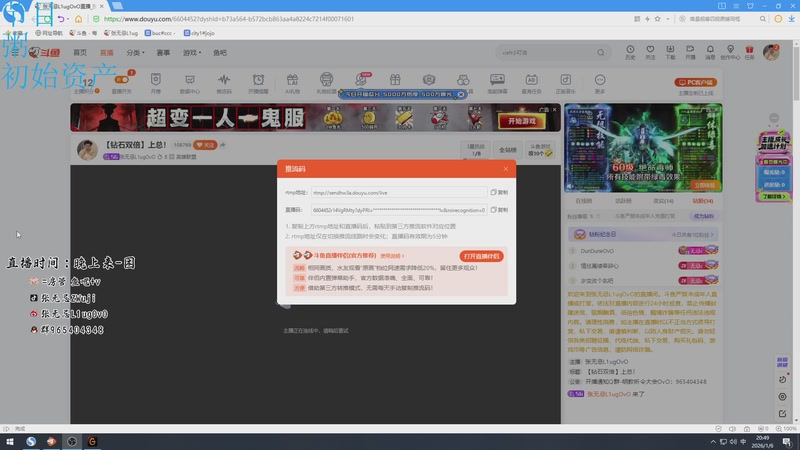Screen dimensions: 800x450
Task: Switch to 活跃榜 tab
Action: pos(623,201)
